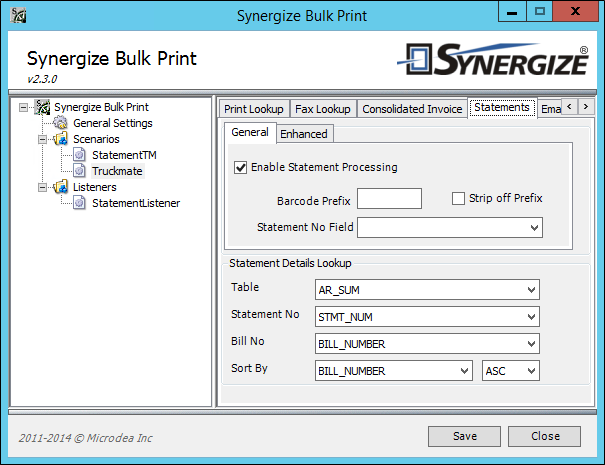Click the Listeners folder icon
Screen dimensions: 605x465
61,187
